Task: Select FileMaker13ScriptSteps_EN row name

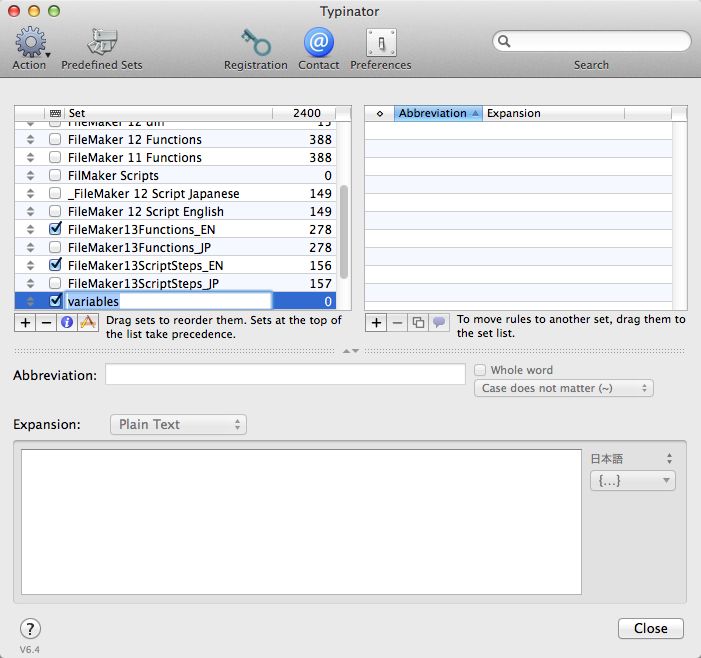Action: tap(145, 266)
